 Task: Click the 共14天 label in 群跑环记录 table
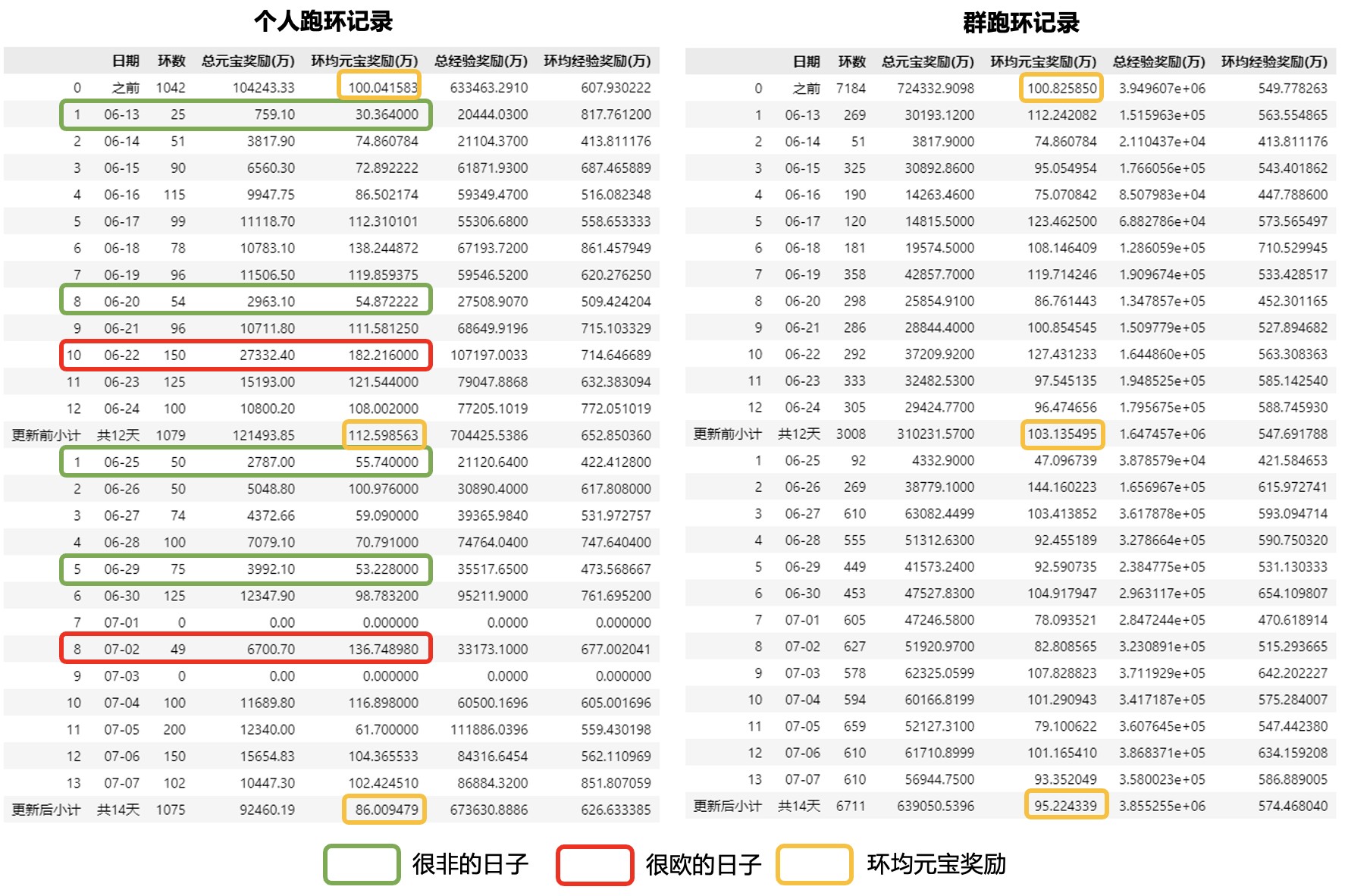click(x=799, y=806)
